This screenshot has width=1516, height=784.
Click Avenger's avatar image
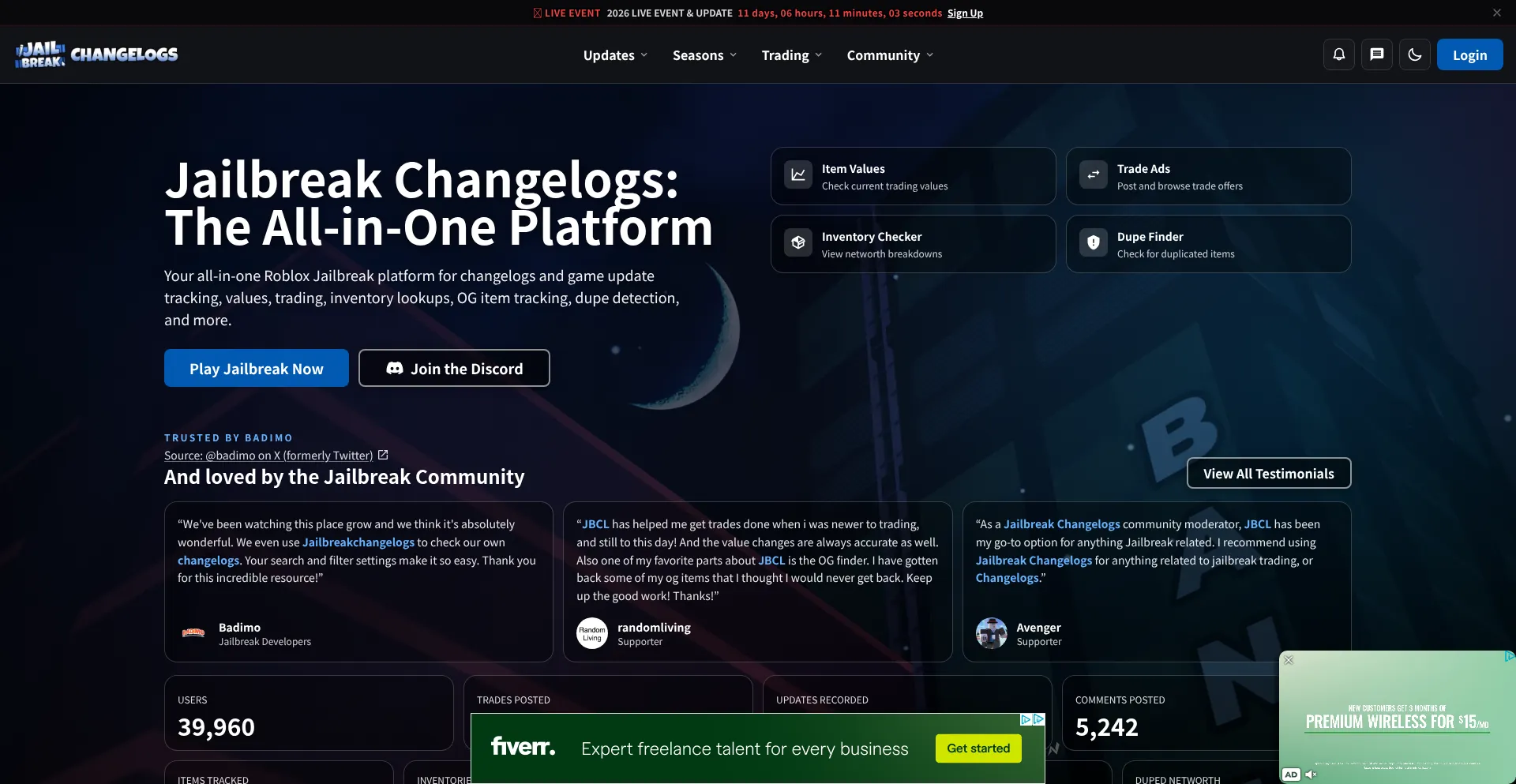(992, 633)
